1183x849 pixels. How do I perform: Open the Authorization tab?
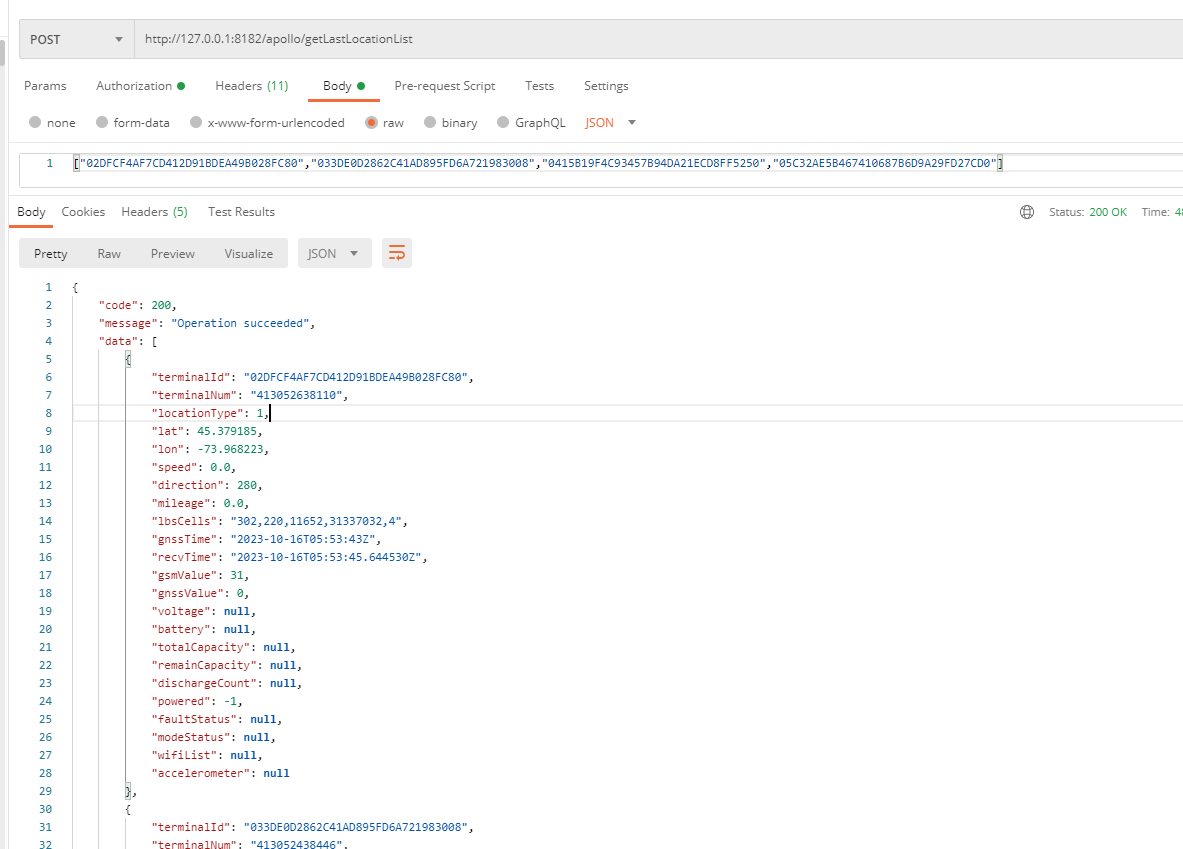(140, 86)
